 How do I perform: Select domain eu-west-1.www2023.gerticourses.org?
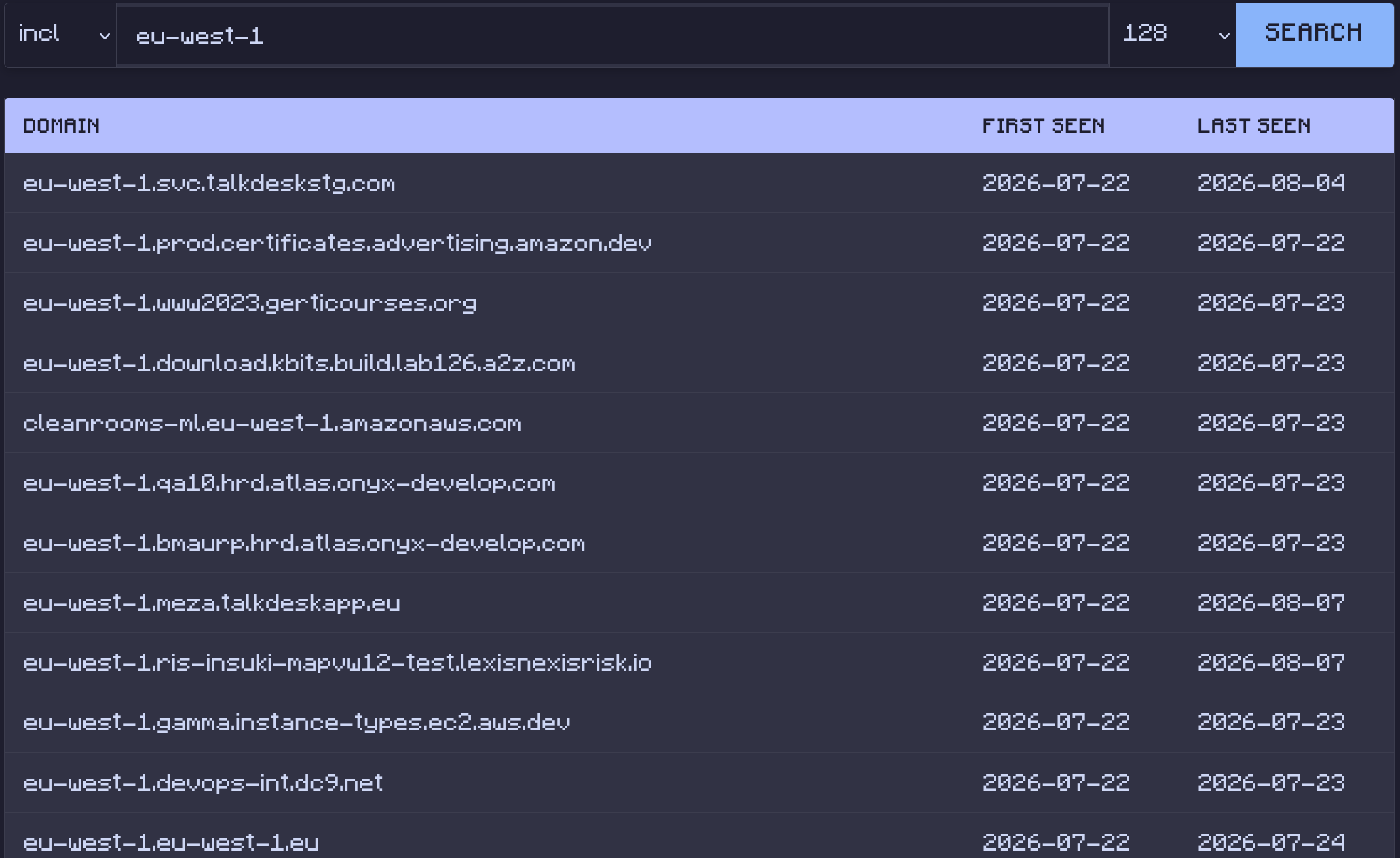coord(250,303)
